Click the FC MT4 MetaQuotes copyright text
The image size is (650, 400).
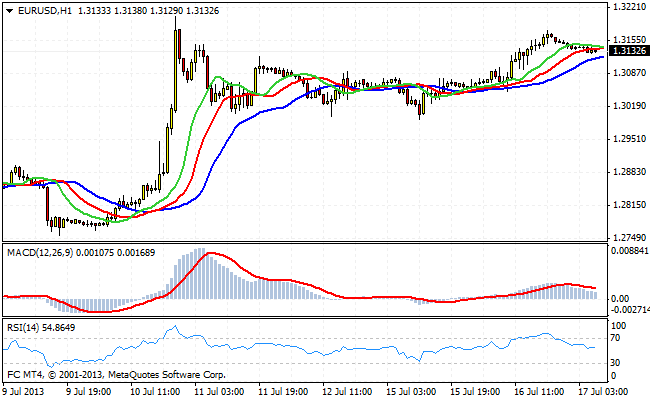coord(116,375)
